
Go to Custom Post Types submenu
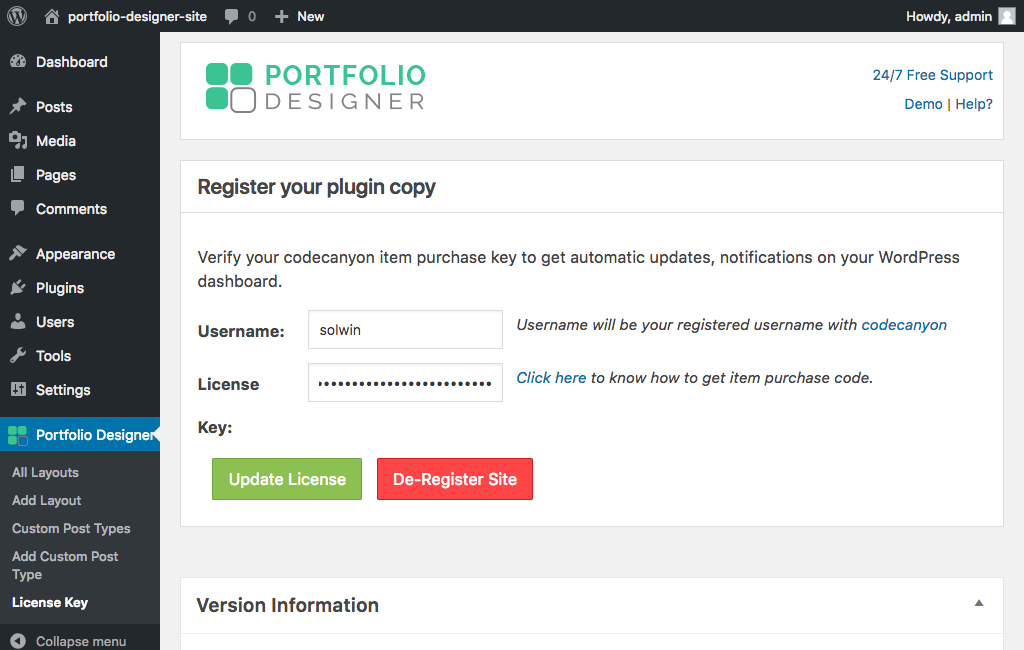pyautogui.click(x=71, y=529)
